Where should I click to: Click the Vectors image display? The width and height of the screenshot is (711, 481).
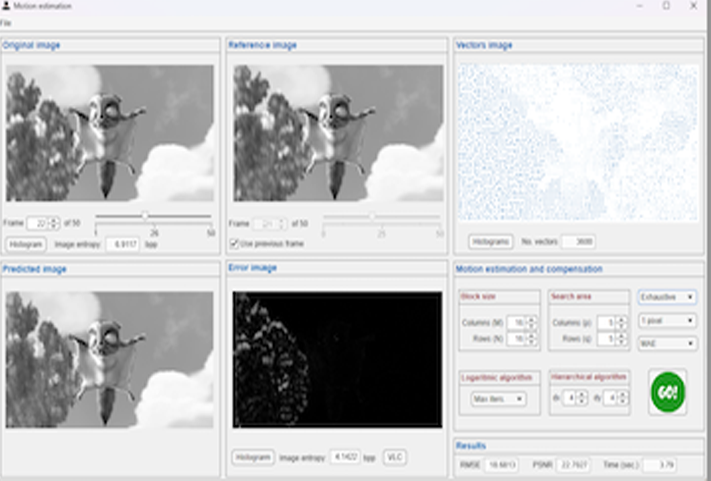click(578, 142)
